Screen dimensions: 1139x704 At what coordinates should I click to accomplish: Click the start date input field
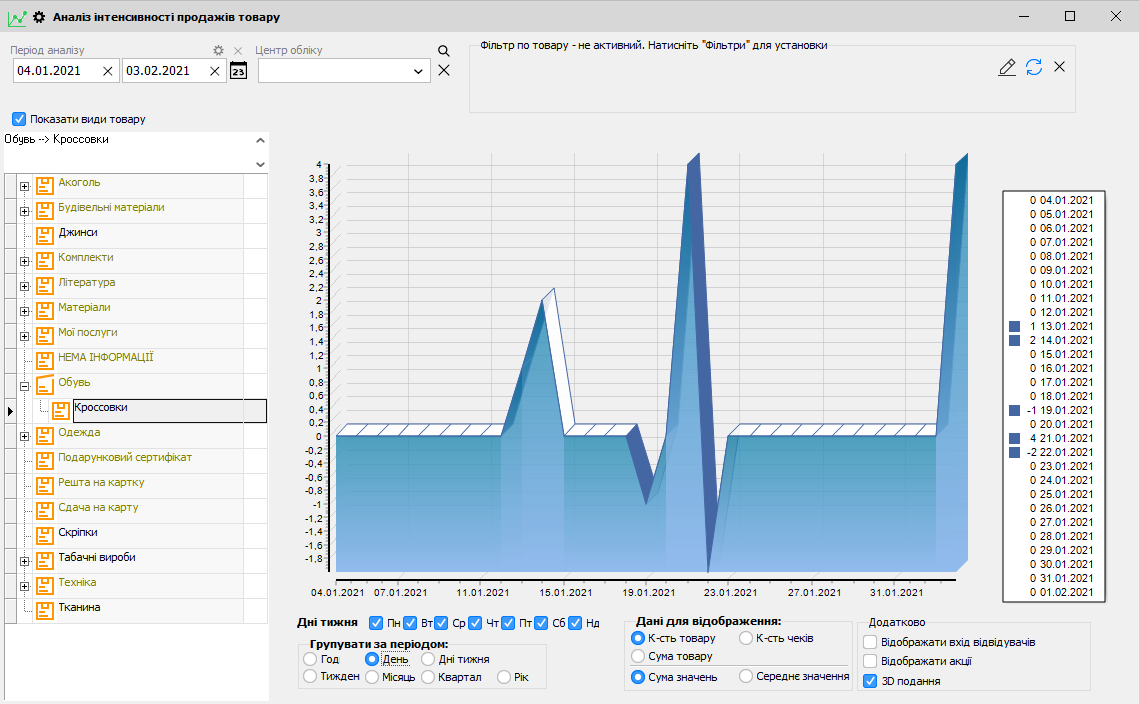point(57,71)
